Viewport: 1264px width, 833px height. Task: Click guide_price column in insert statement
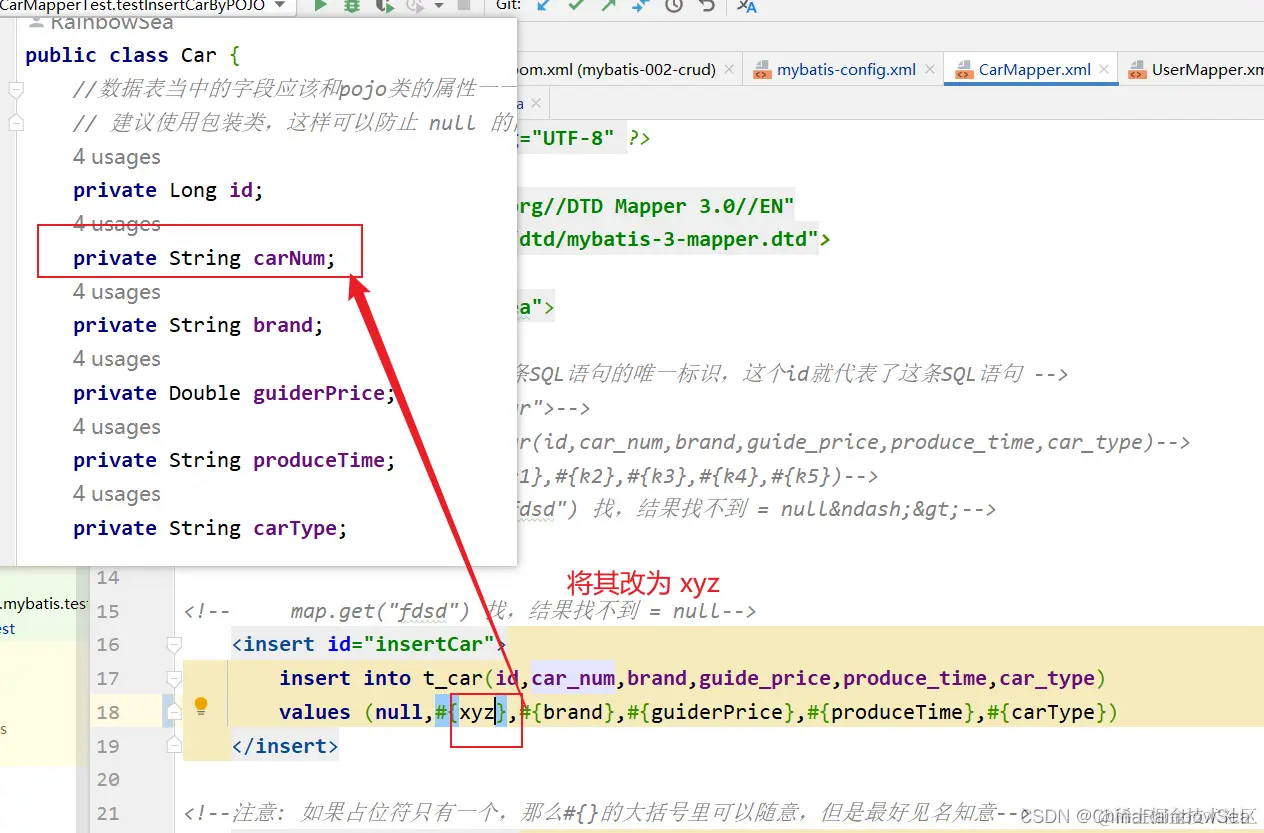click(765, 678)
